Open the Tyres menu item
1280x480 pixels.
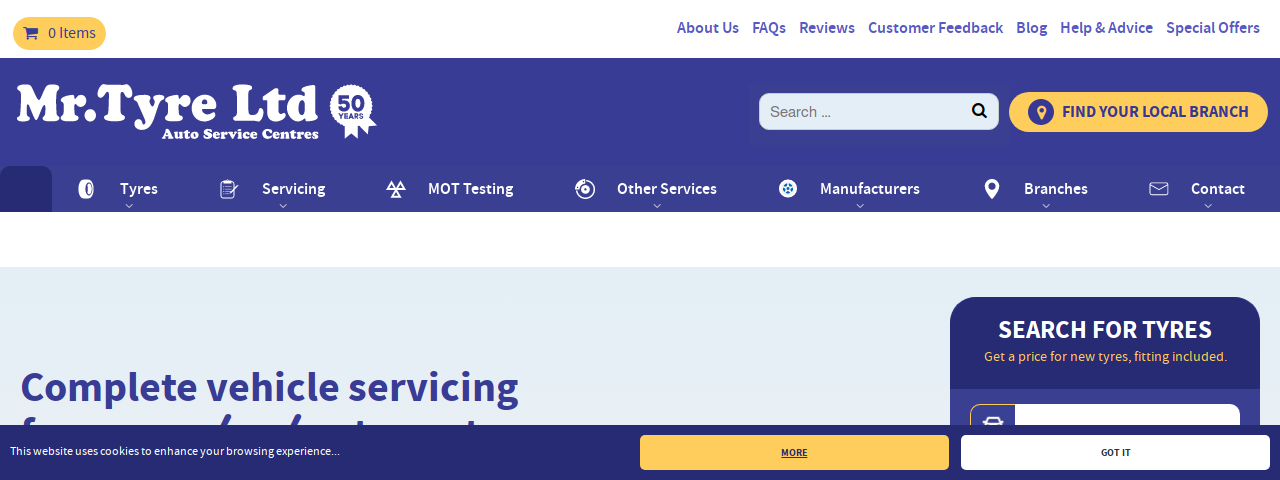pos(139,189)
